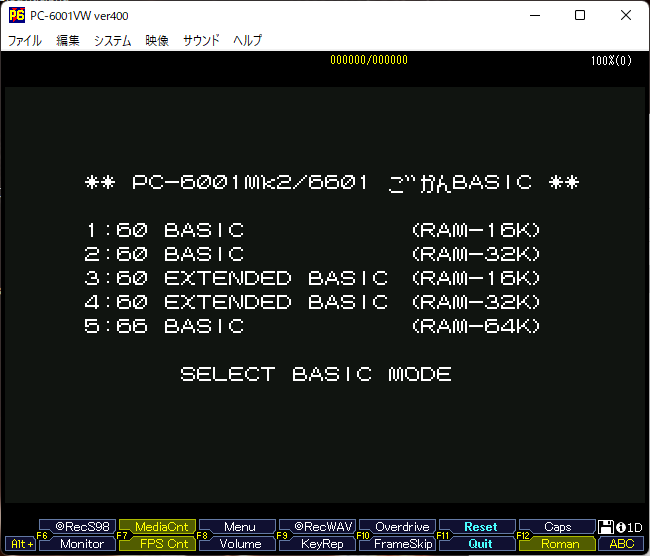The height and width of the screenshot is (556, 650).
Task: Click the RecWAV recording button
Action: tap(318, 527)
